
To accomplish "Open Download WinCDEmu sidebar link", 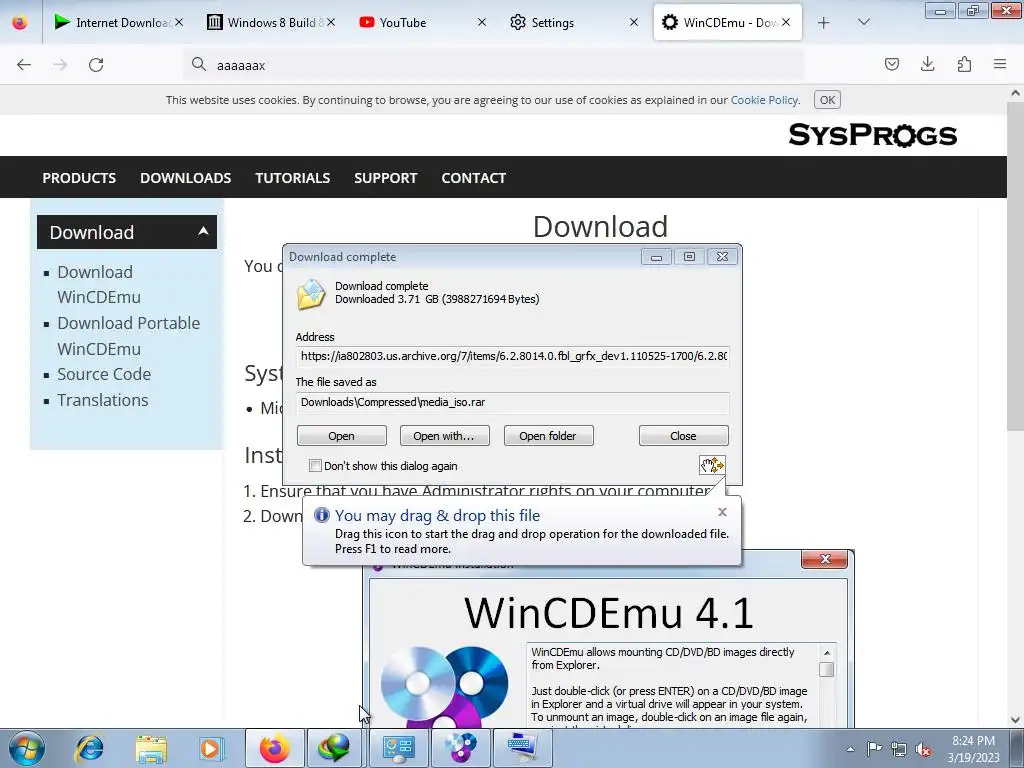I will pos(99,285).
